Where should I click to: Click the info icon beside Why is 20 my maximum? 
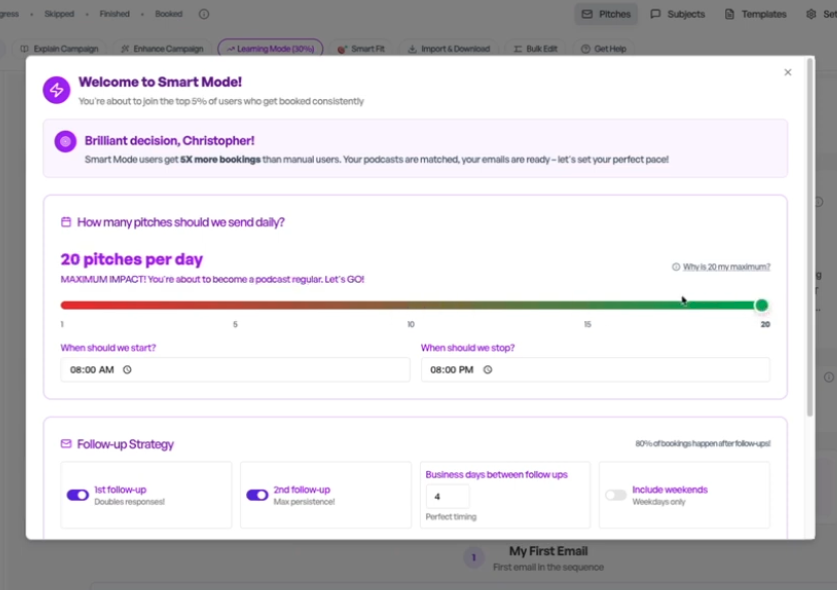(676, 267)
